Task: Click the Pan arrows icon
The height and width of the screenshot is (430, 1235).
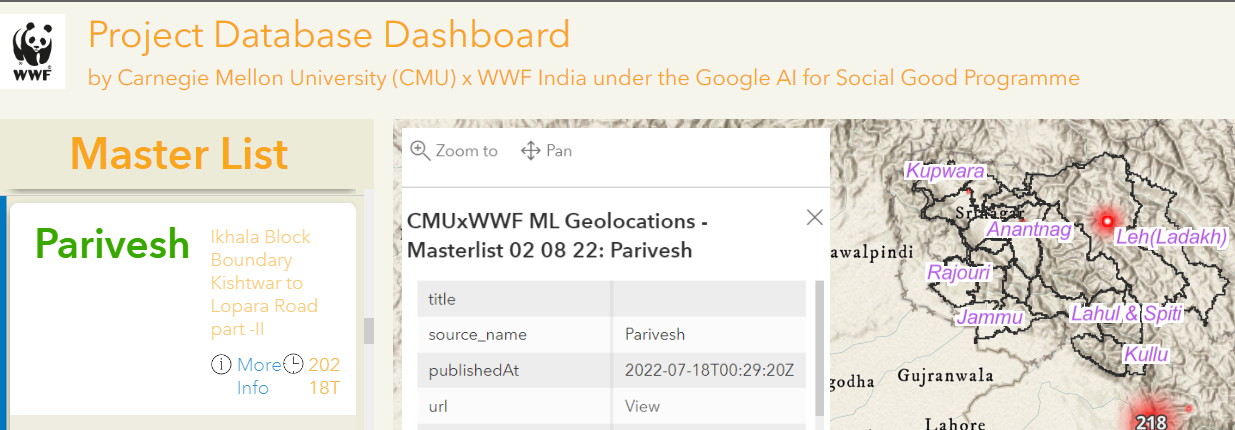Action: [531, 151]
